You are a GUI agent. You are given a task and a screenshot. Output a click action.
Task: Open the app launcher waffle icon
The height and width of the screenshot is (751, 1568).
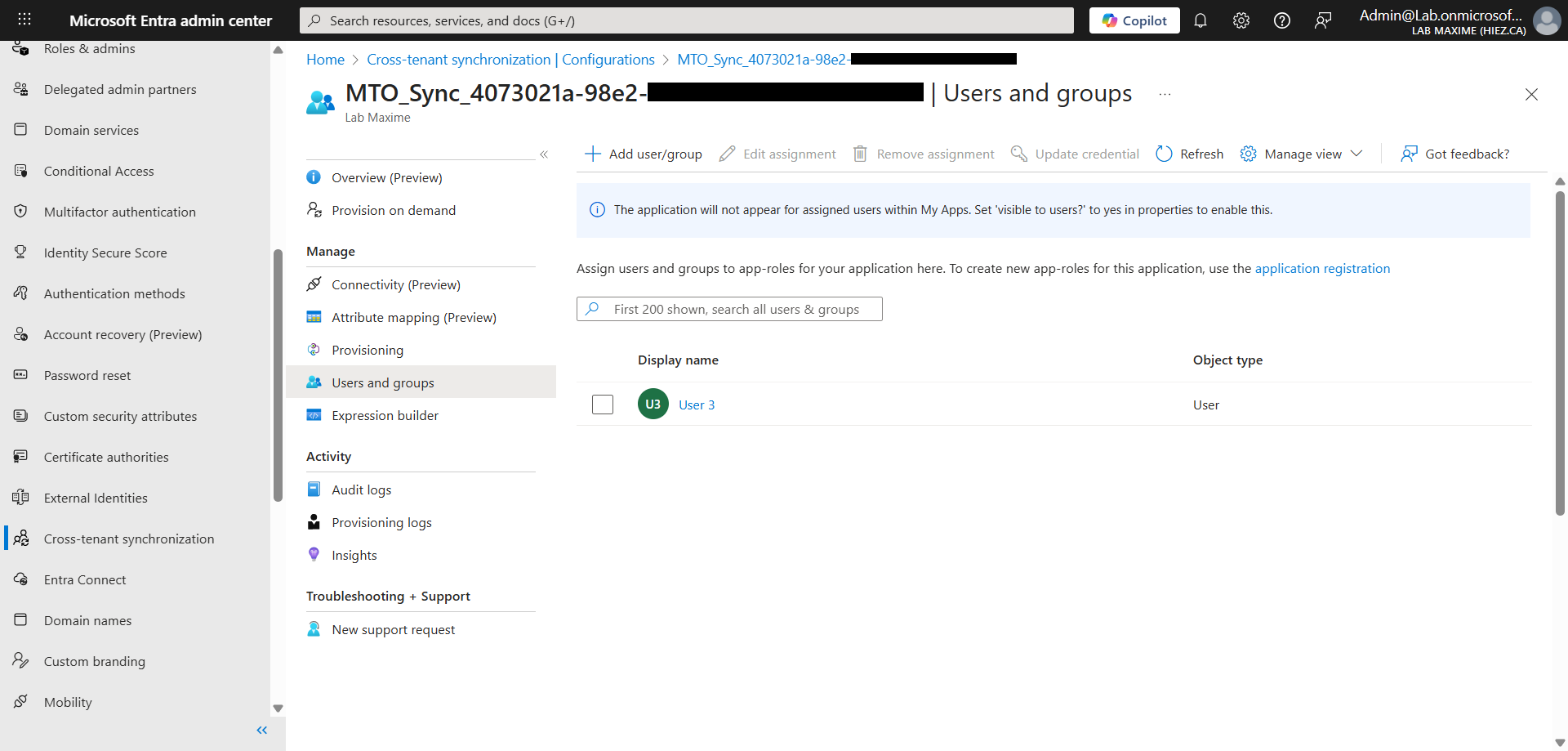tap(24, 20)
